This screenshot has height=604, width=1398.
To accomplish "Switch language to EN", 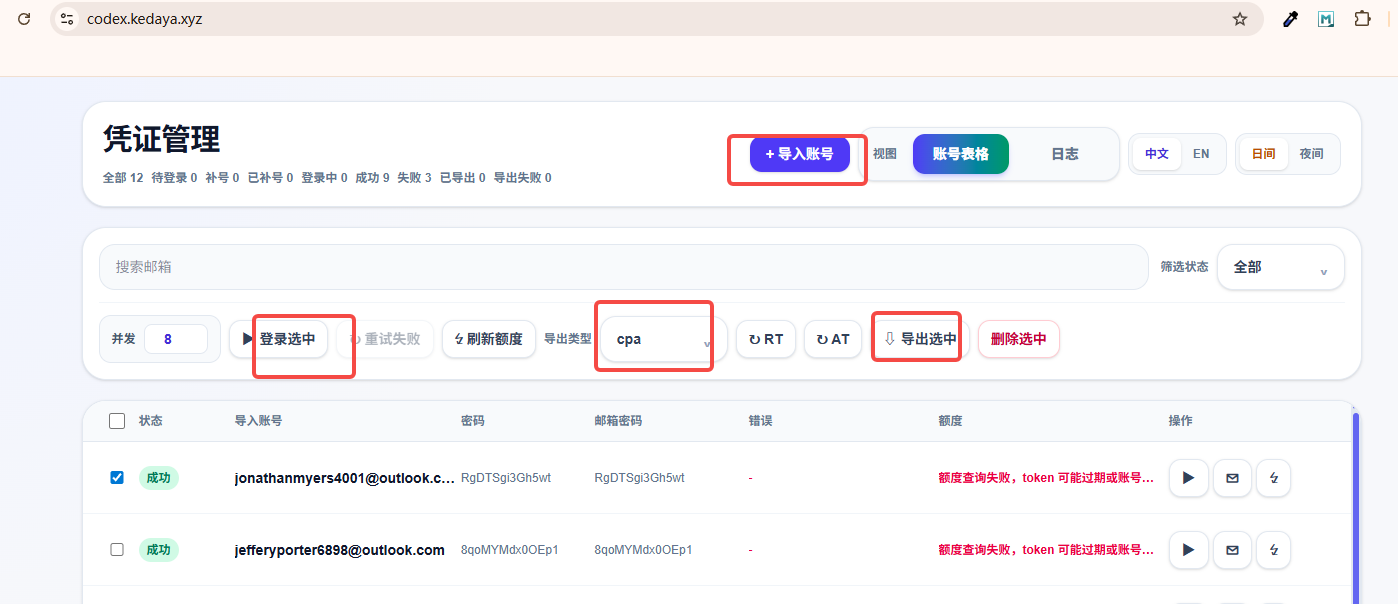I will pos(1201,154).
